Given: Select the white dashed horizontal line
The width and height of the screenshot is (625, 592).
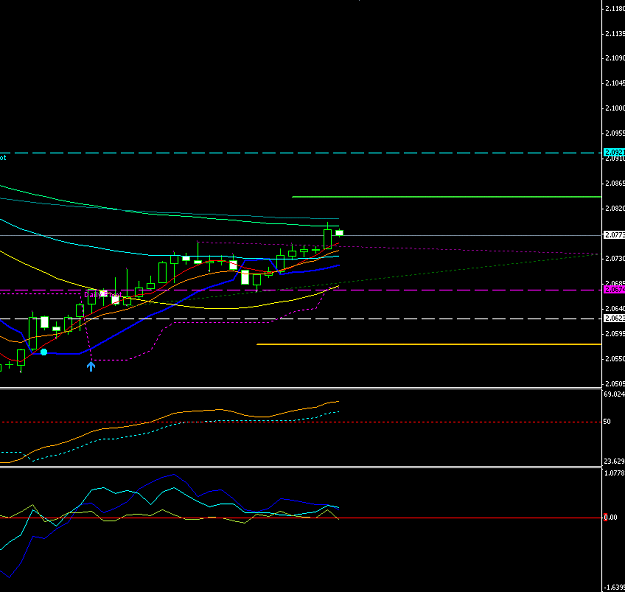Looking at the screenshot, I should (301, 319).
